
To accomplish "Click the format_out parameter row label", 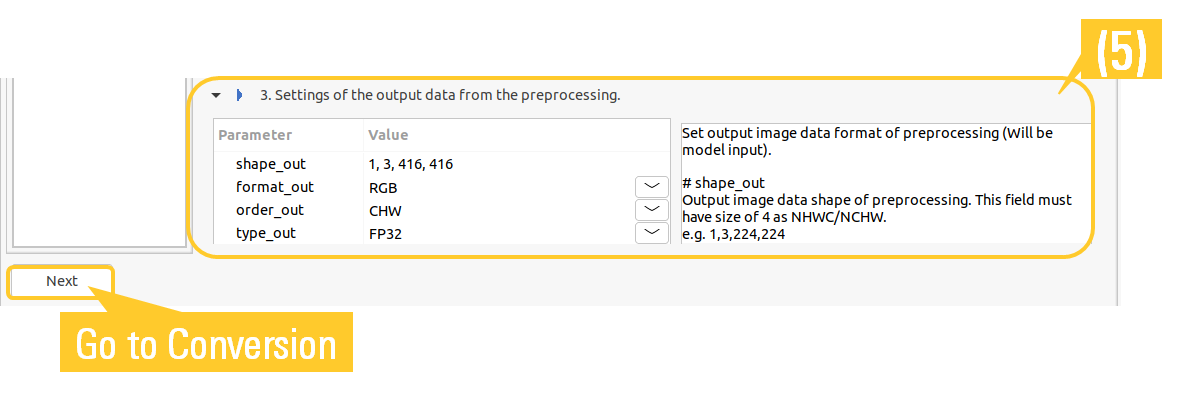I will [274, 187].
